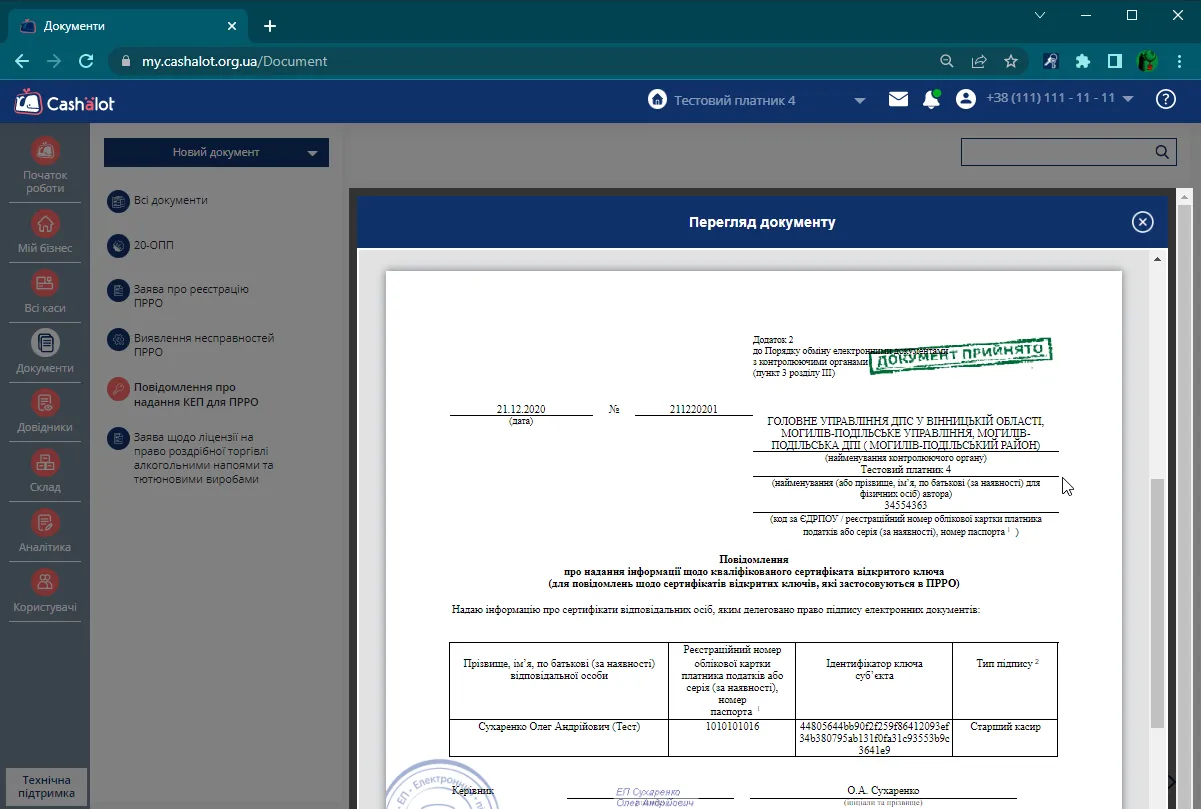
Task: Click the document search input field
Action: click(1056, 152)
